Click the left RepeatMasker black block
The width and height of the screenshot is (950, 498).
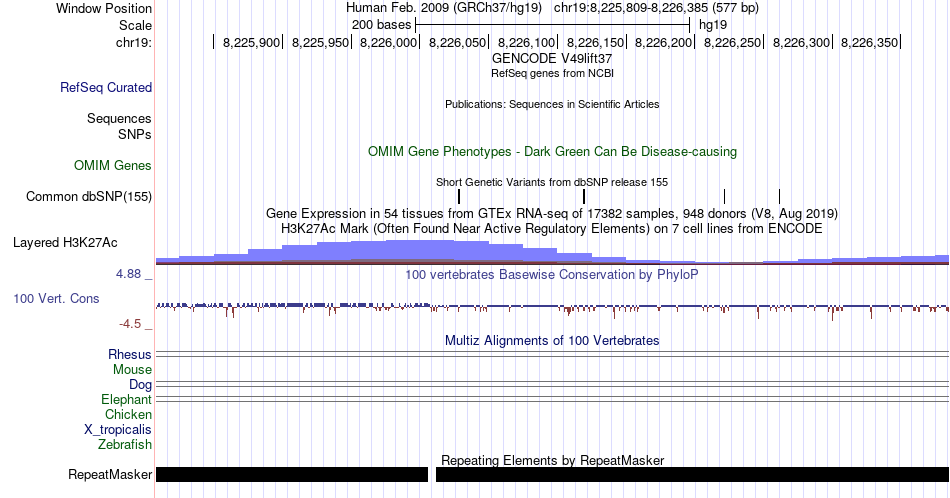[292, 474]
